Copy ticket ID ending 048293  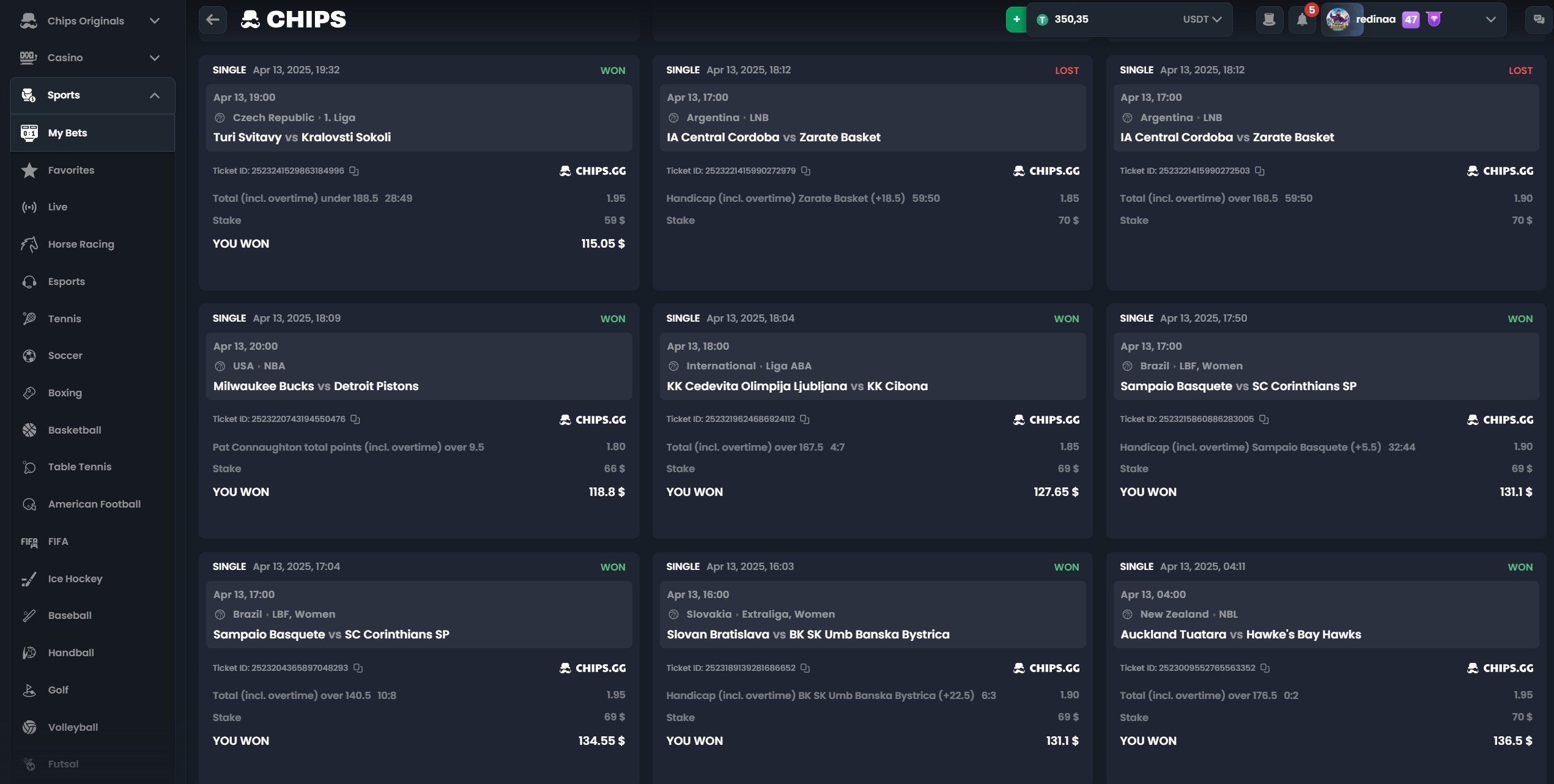pyautogui.click(x=358, y=668)
